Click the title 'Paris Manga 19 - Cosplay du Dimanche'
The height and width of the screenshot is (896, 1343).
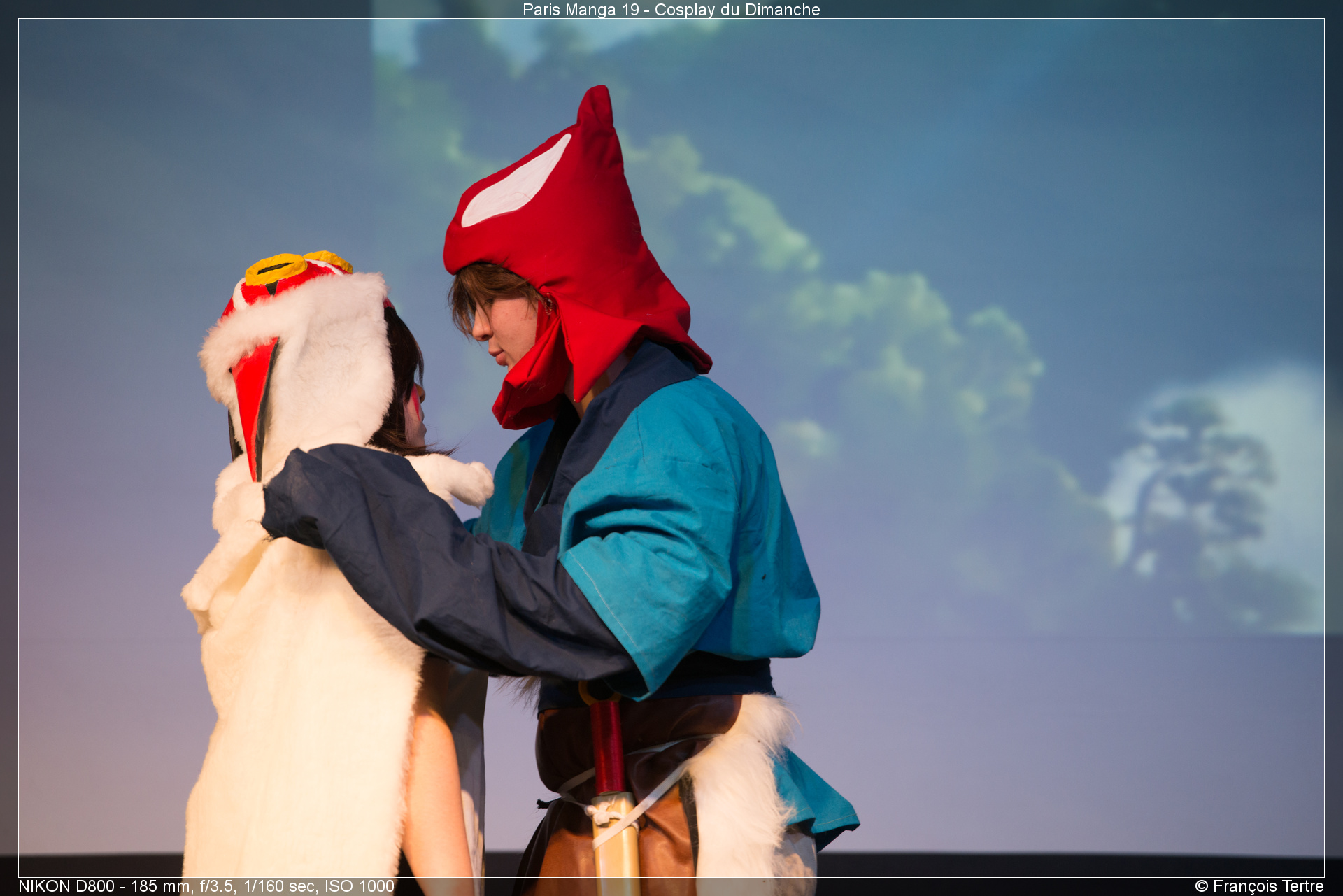[671, 10]
